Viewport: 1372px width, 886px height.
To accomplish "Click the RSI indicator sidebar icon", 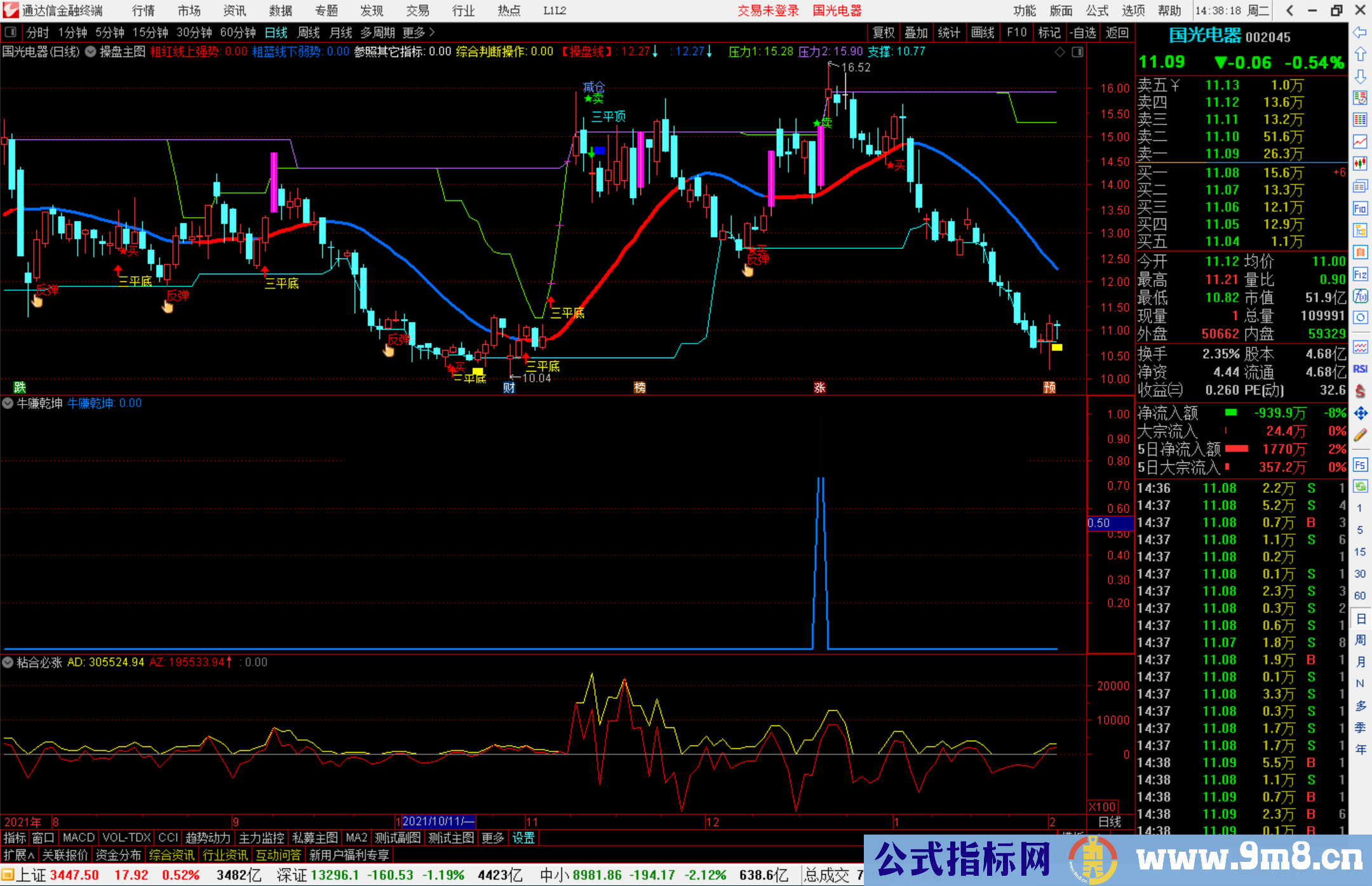I will coord(1360,369).
